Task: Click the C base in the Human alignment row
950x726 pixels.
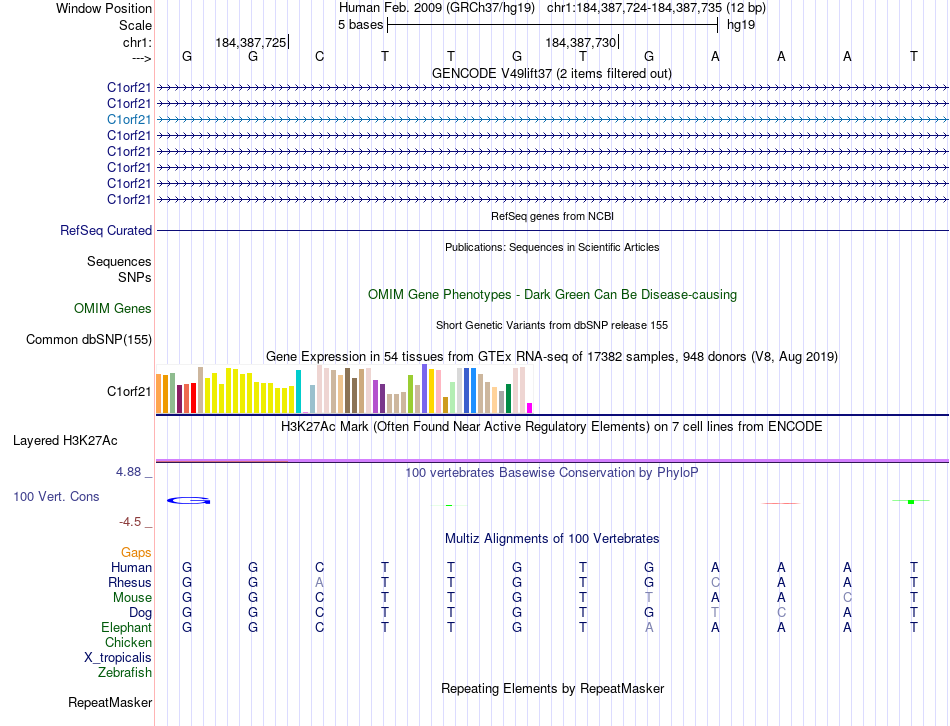Action: point(319,567)
